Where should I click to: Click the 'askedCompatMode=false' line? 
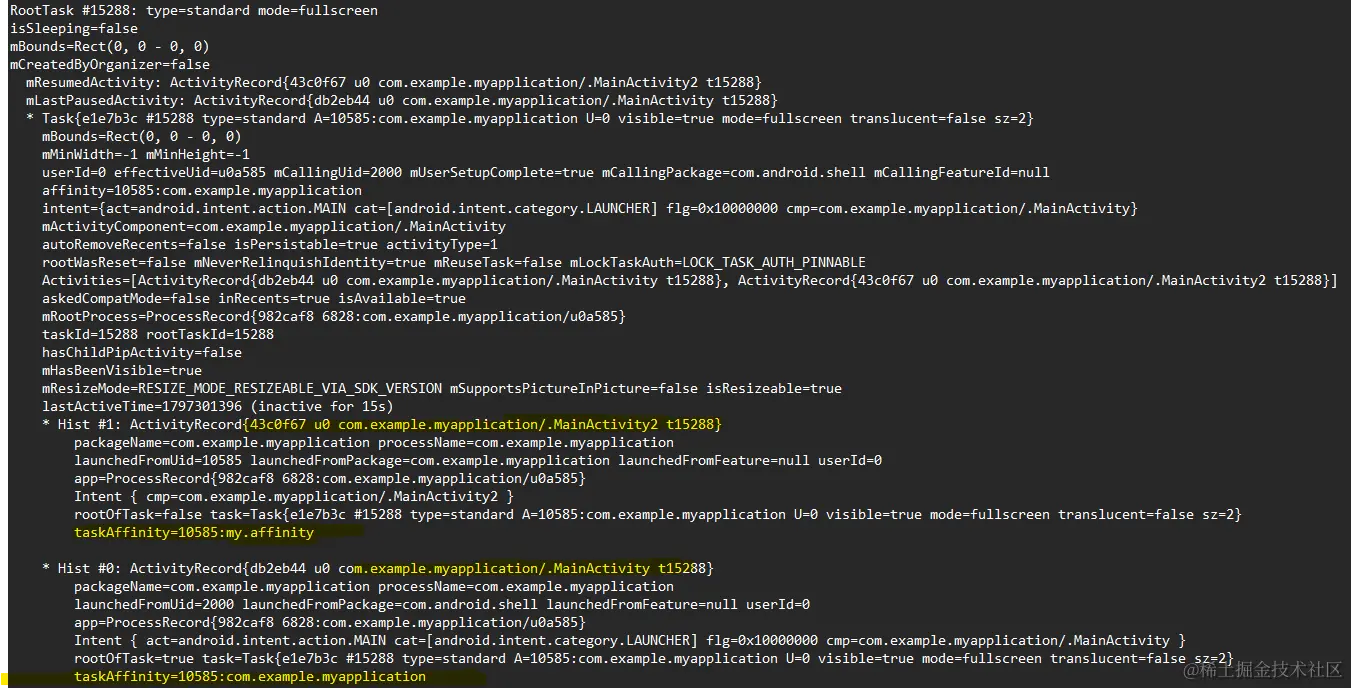(x=254, y=299)
